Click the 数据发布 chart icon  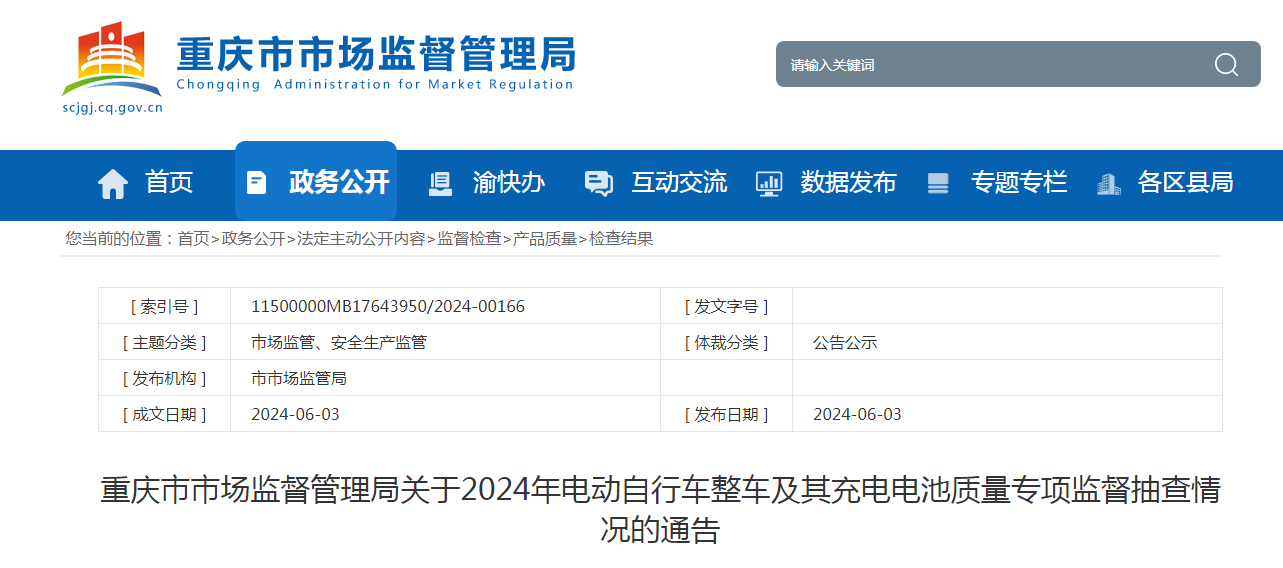tap(769, 183)
